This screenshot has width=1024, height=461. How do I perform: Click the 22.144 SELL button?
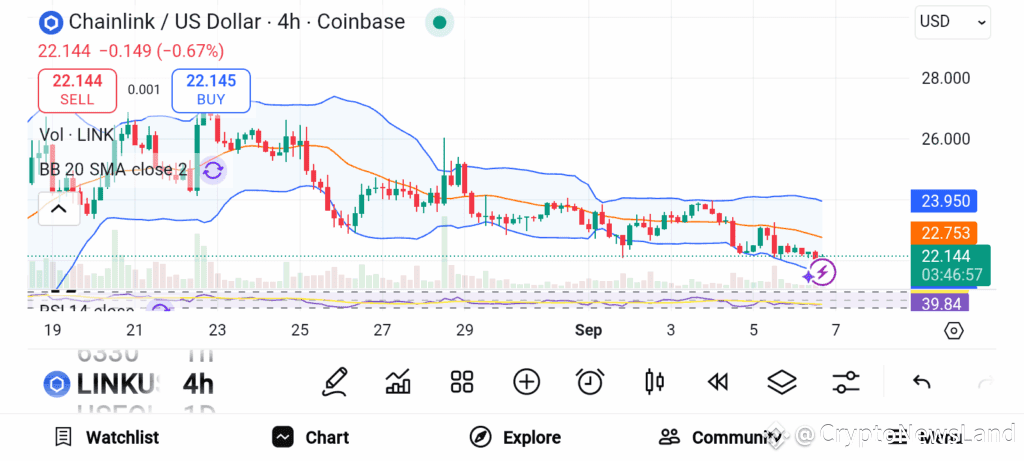[x=78, y=90]
